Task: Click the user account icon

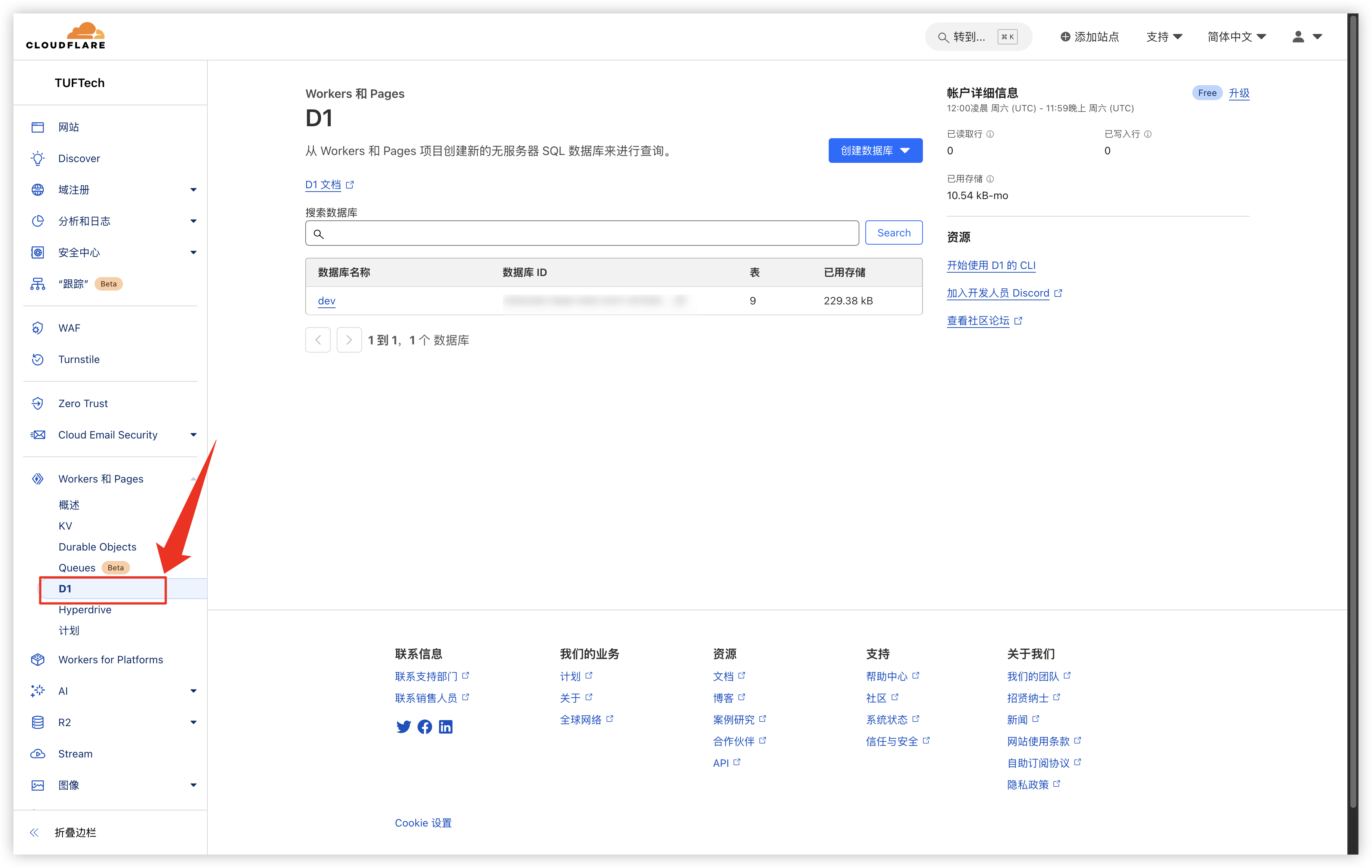Action: [1298, 37]
